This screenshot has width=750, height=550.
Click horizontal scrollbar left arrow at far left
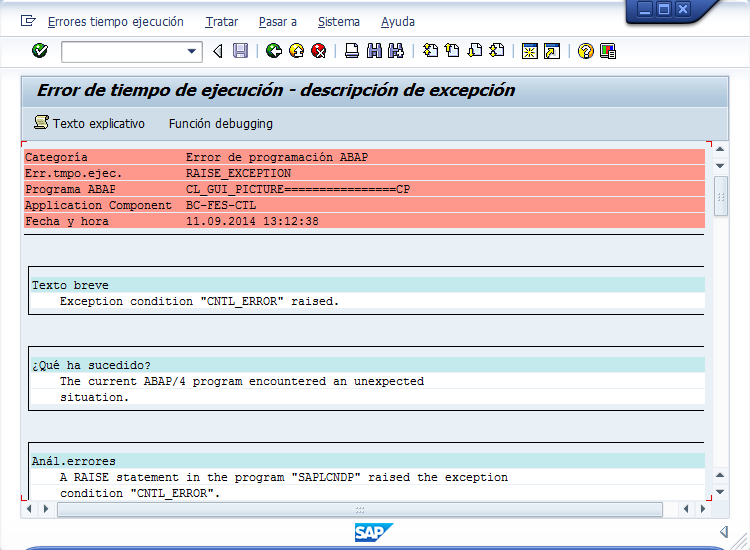29,509
